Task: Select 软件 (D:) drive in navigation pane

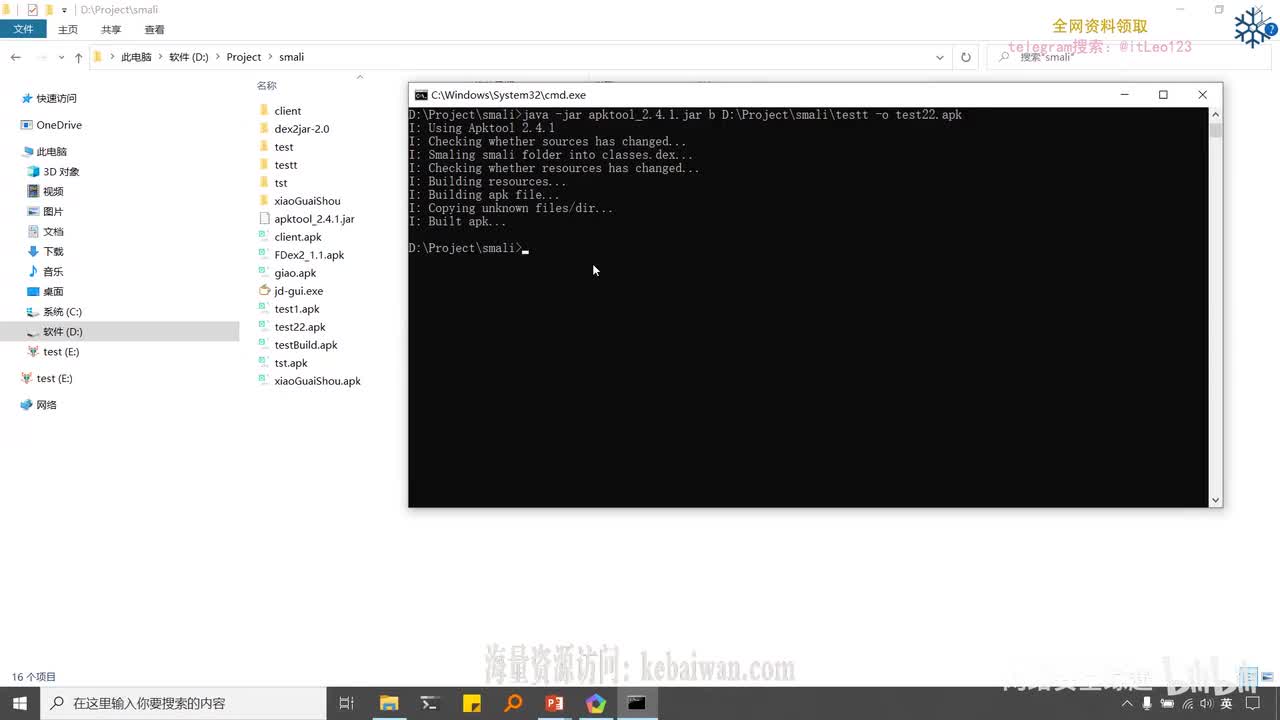Action: tap(62, 332)
